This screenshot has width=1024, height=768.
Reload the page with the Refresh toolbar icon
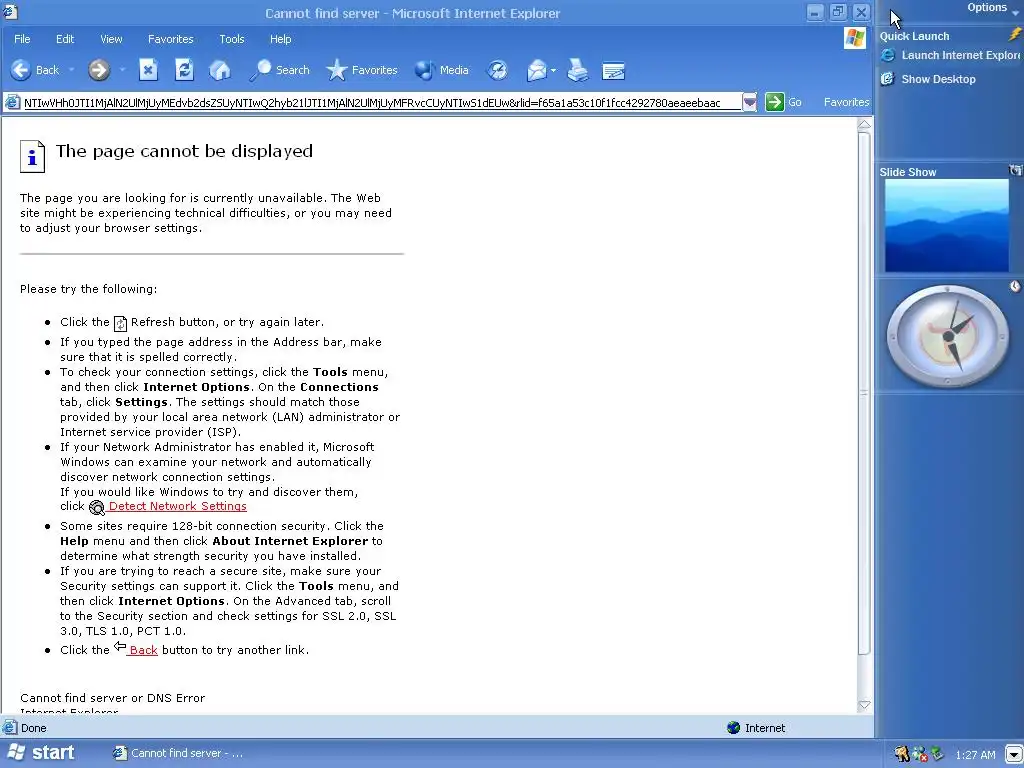coord(184,70)
